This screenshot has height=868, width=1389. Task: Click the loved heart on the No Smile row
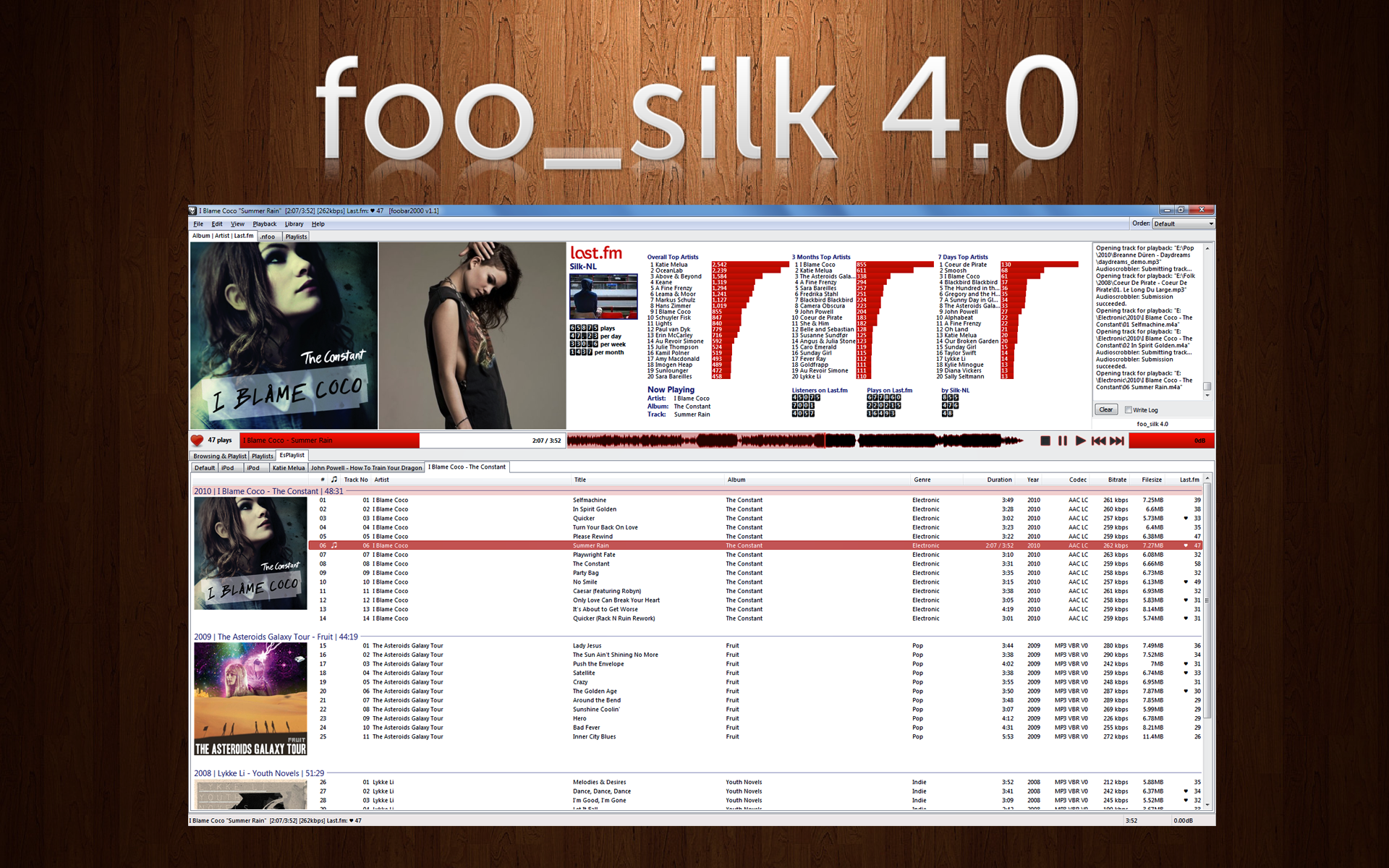(x=1185, y=582)
